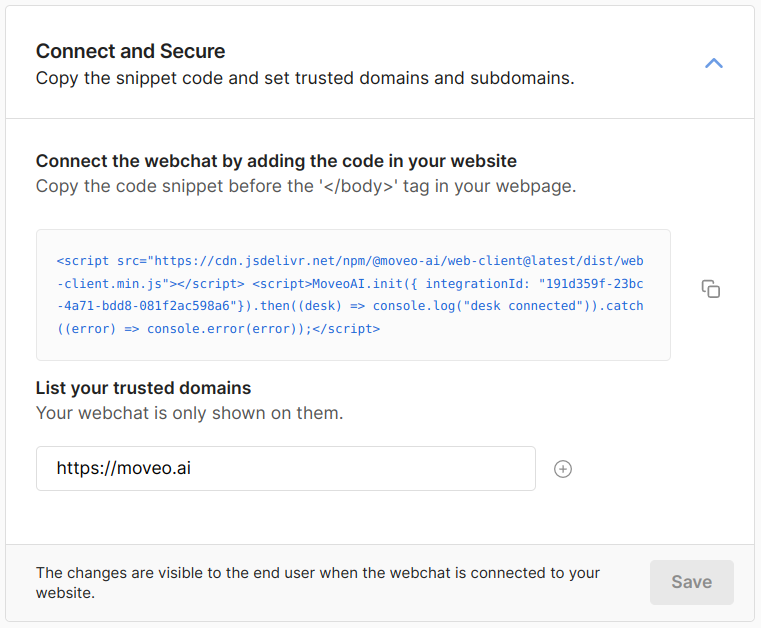Click 'Your webchat is only shown on them' text
This screenshot has height=628, width=761.
click(189, 412)
